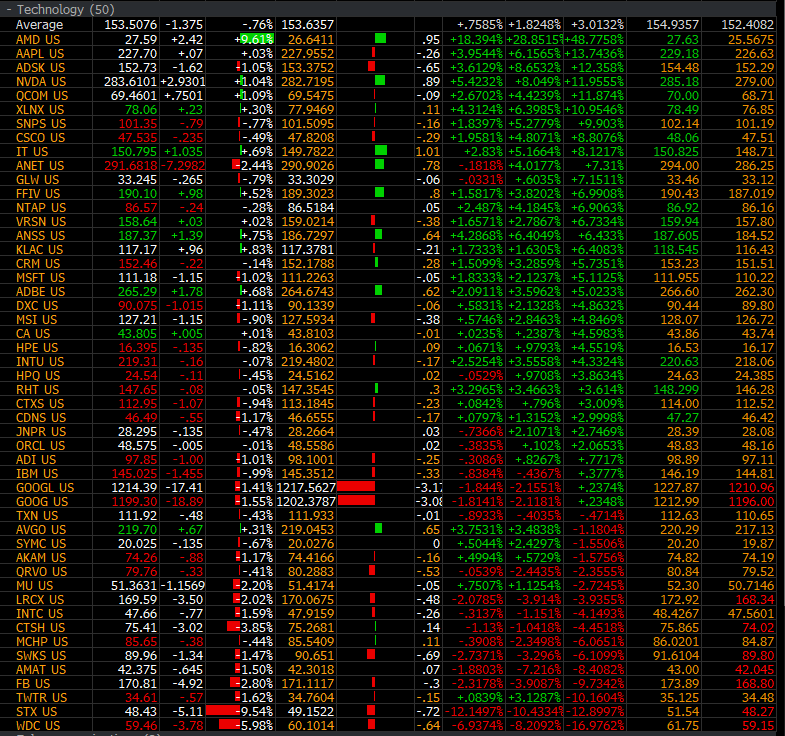Click ANSS US ticker

click(x=41, y=236)
